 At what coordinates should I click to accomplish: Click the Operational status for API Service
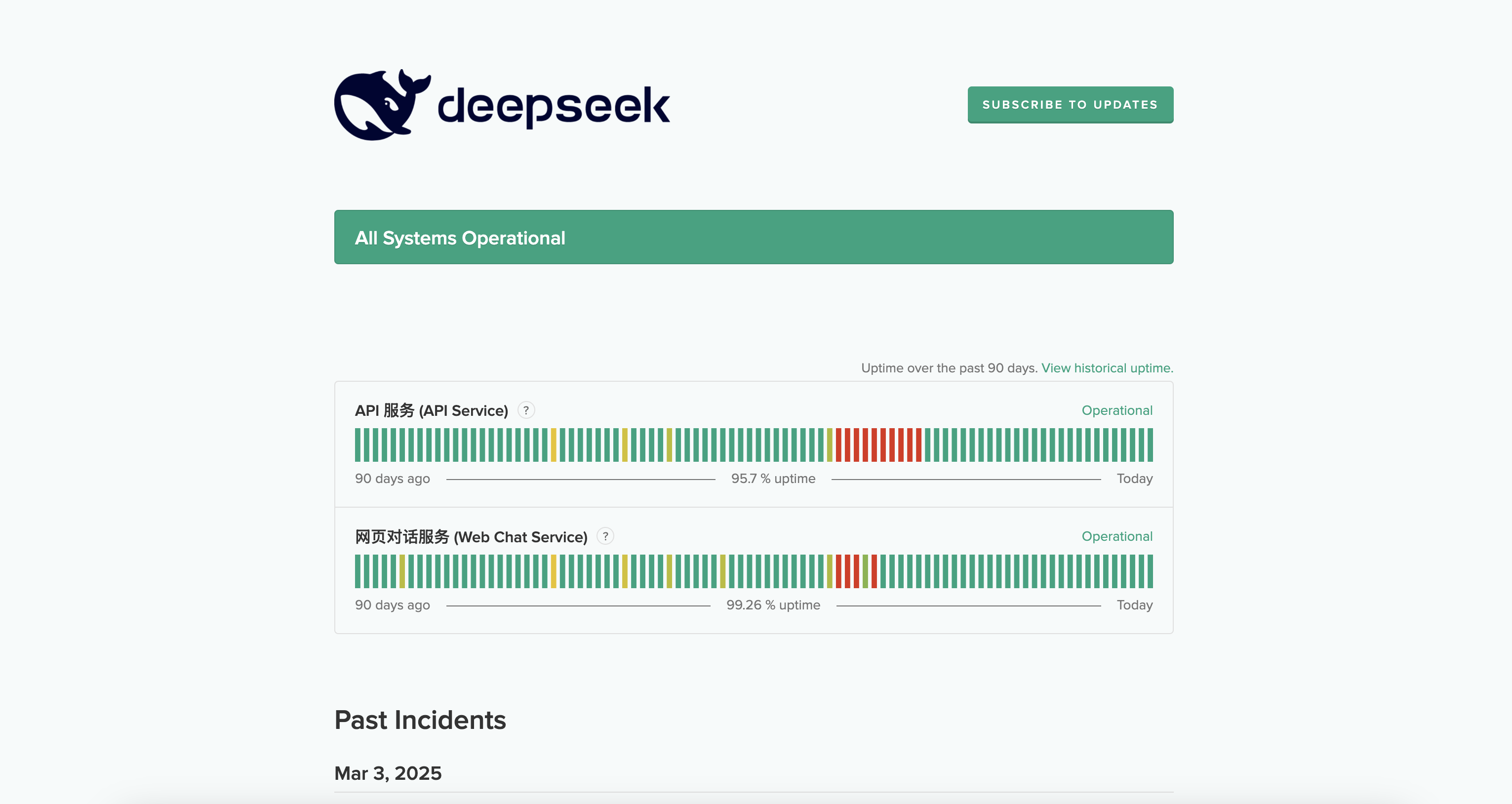pyautogui.click(x=1116, y=410)
